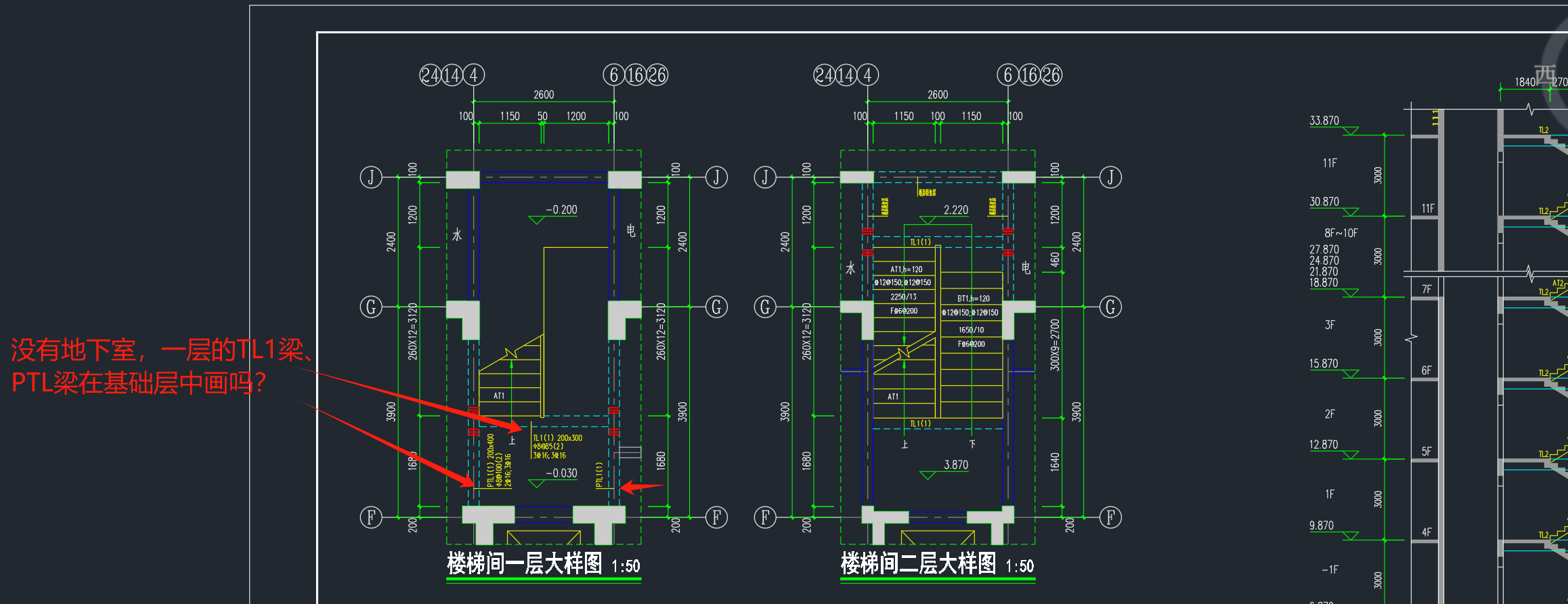Viewport: 1568px width, 604px height.
Task: Click elevation label 30.870
Action: (1324, 202)
